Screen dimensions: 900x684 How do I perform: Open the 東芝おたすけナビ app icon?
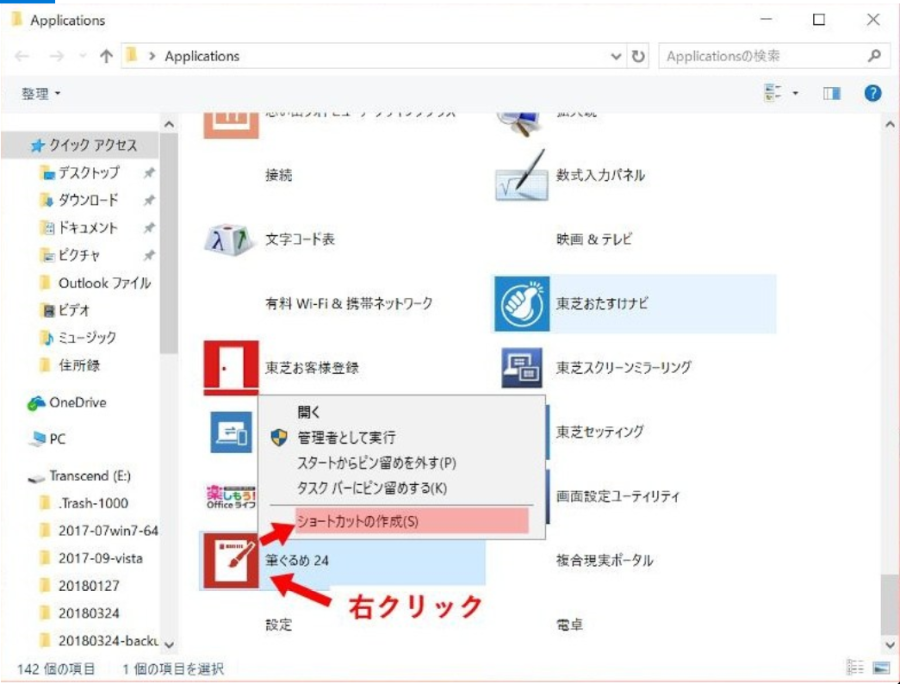pos(520,304)
